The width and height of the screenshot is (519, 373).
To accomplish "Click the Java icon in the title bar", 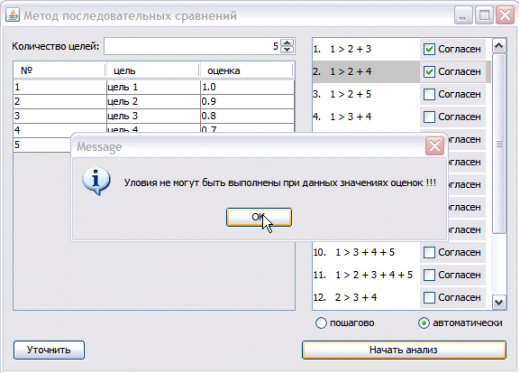I will point(13,15).
